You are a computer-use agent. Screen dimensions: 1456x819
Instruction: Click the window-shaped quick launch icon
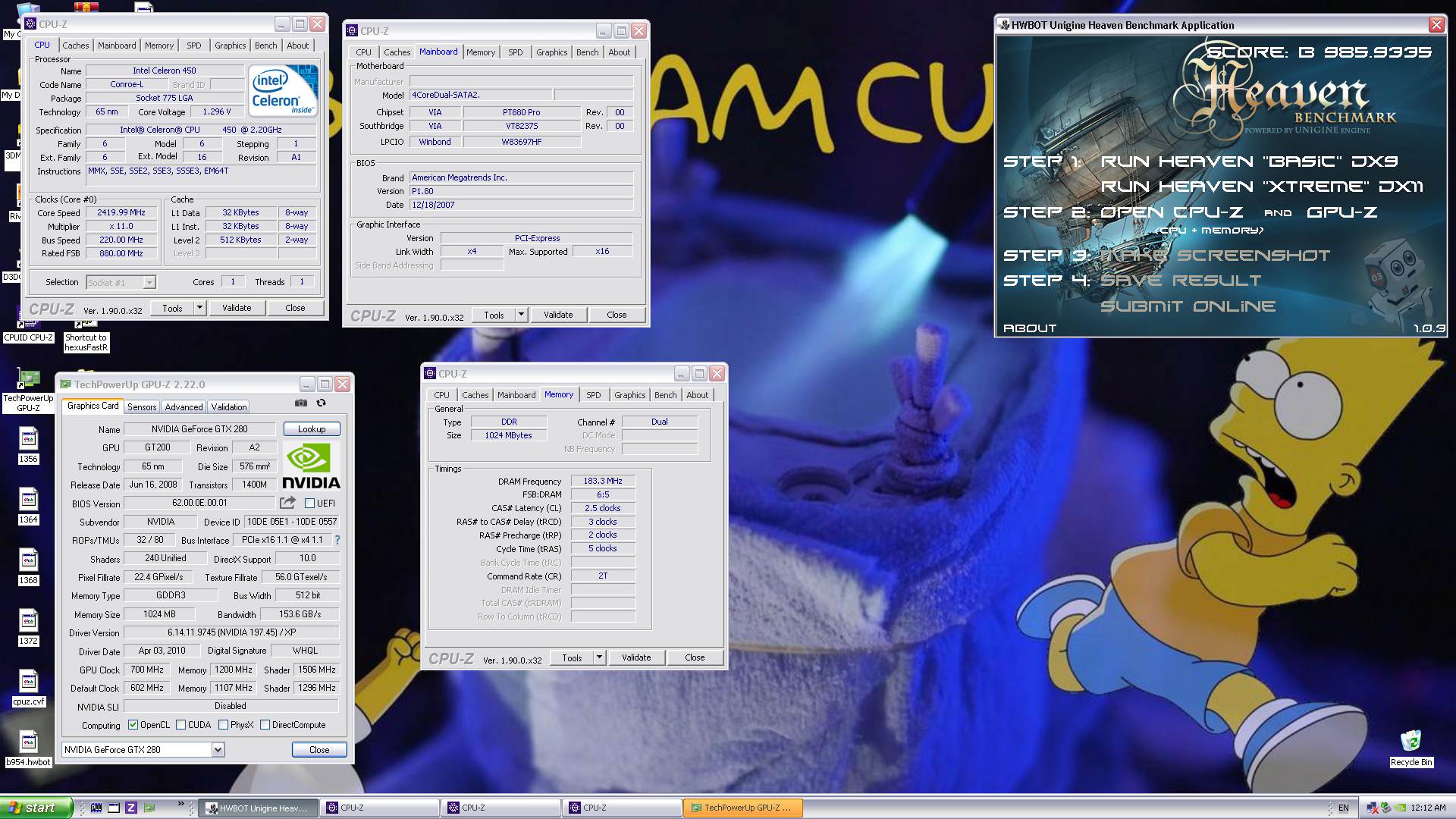coord(114,808)
